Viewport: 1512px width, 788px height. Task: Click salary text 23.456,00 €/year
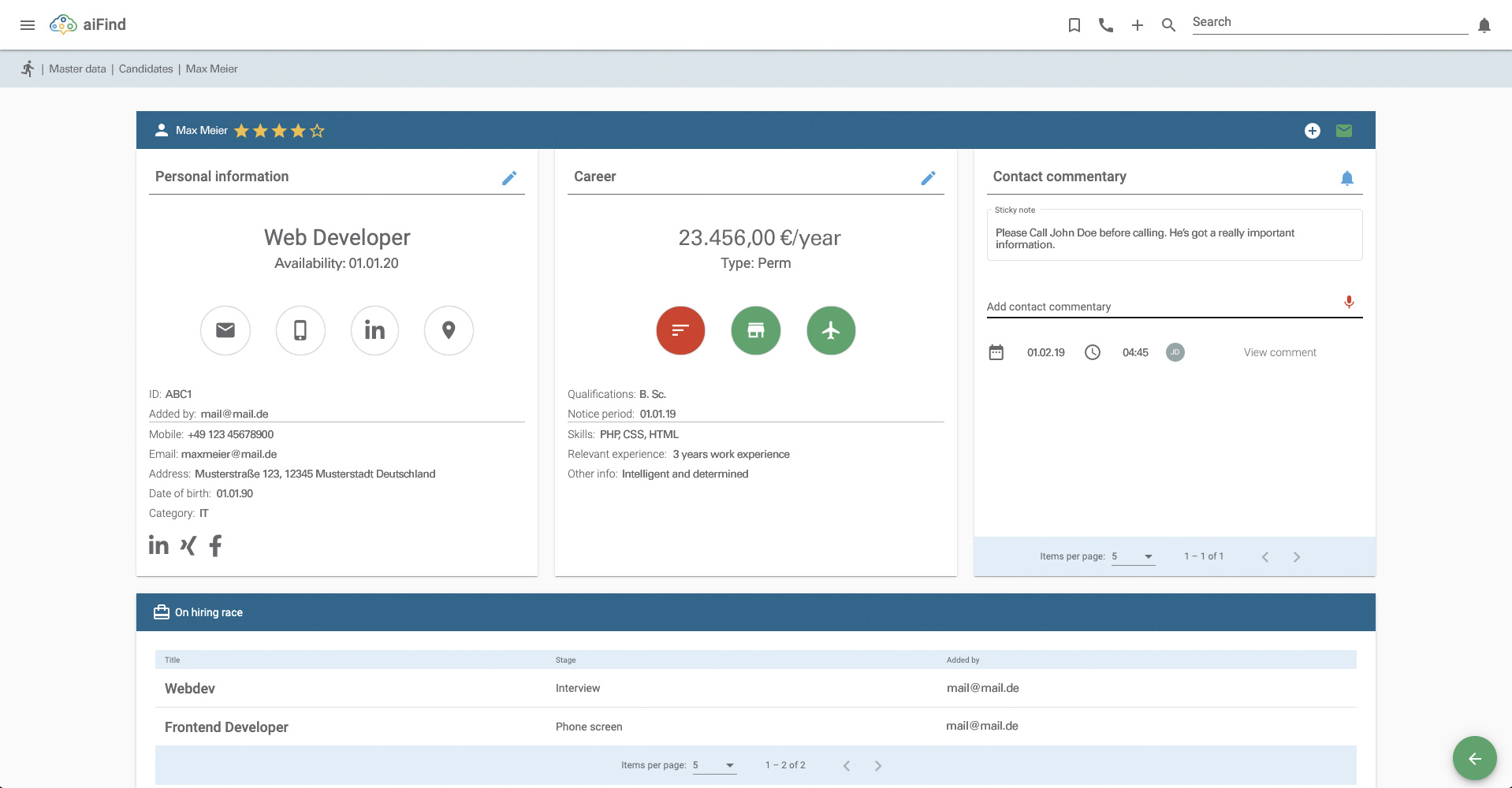pyautogui.click(x=759, y=238)
